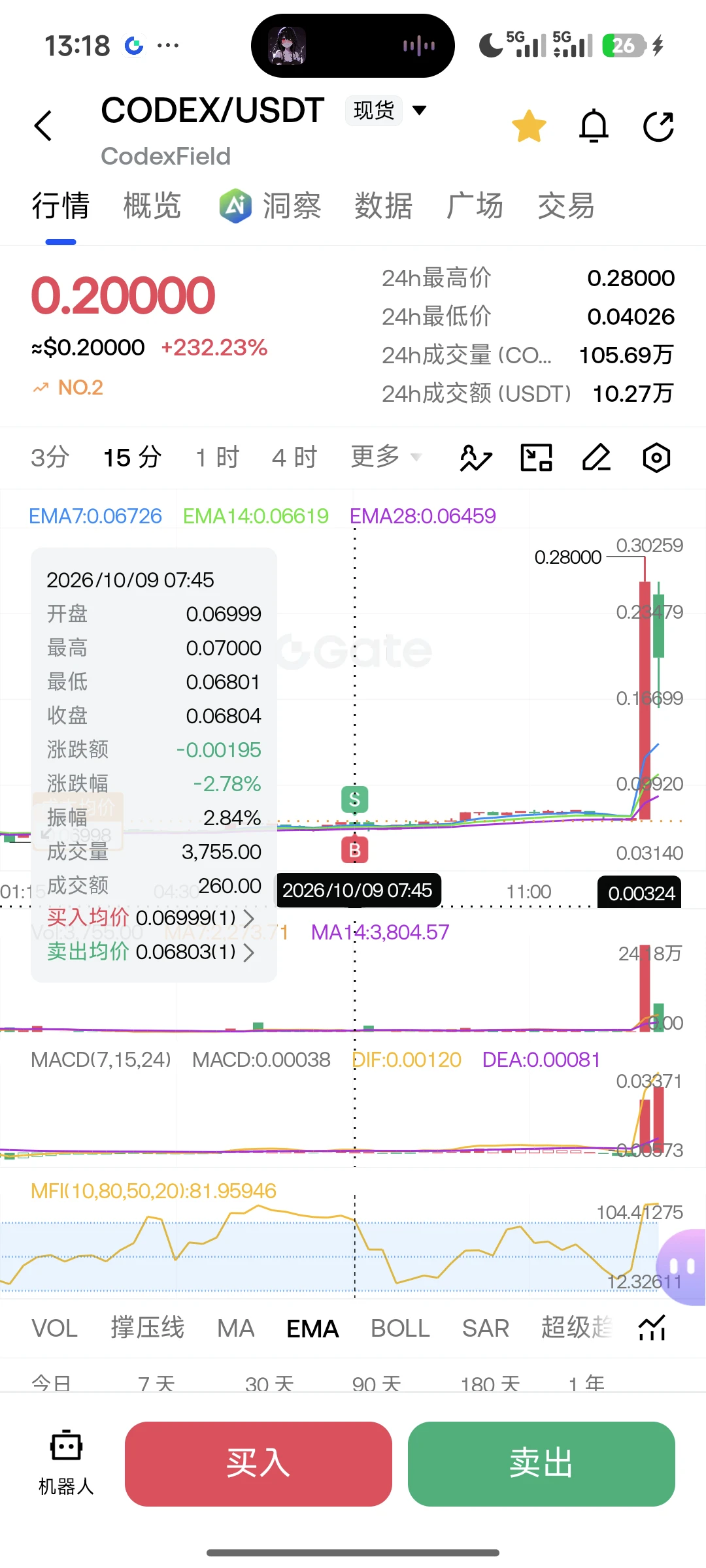Tap the back arrow icon
This screenshot has width=706, height=1568.
click(43, 125)
